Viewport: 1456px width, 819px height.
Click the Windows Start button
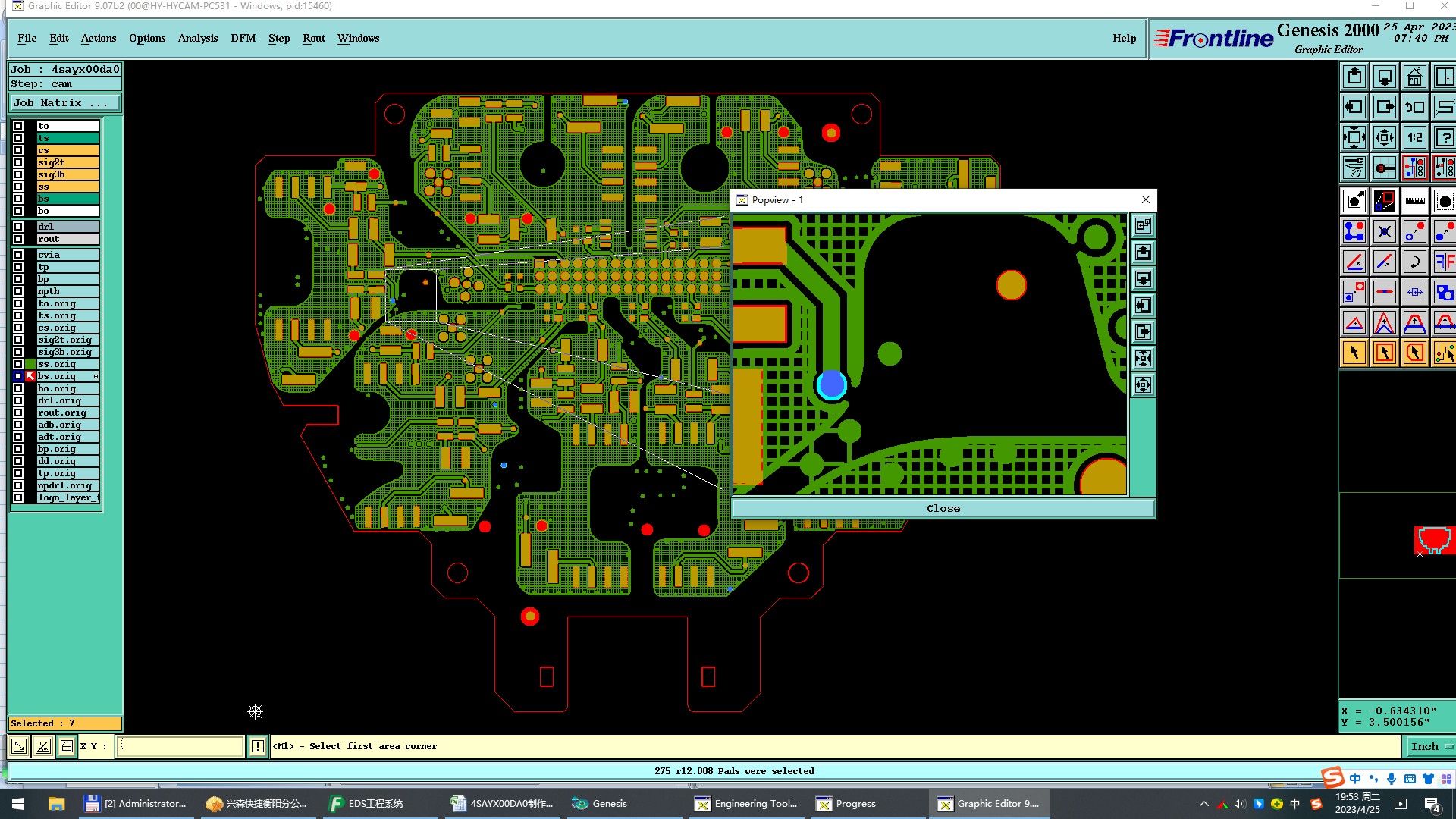click(x=18, y=804)
